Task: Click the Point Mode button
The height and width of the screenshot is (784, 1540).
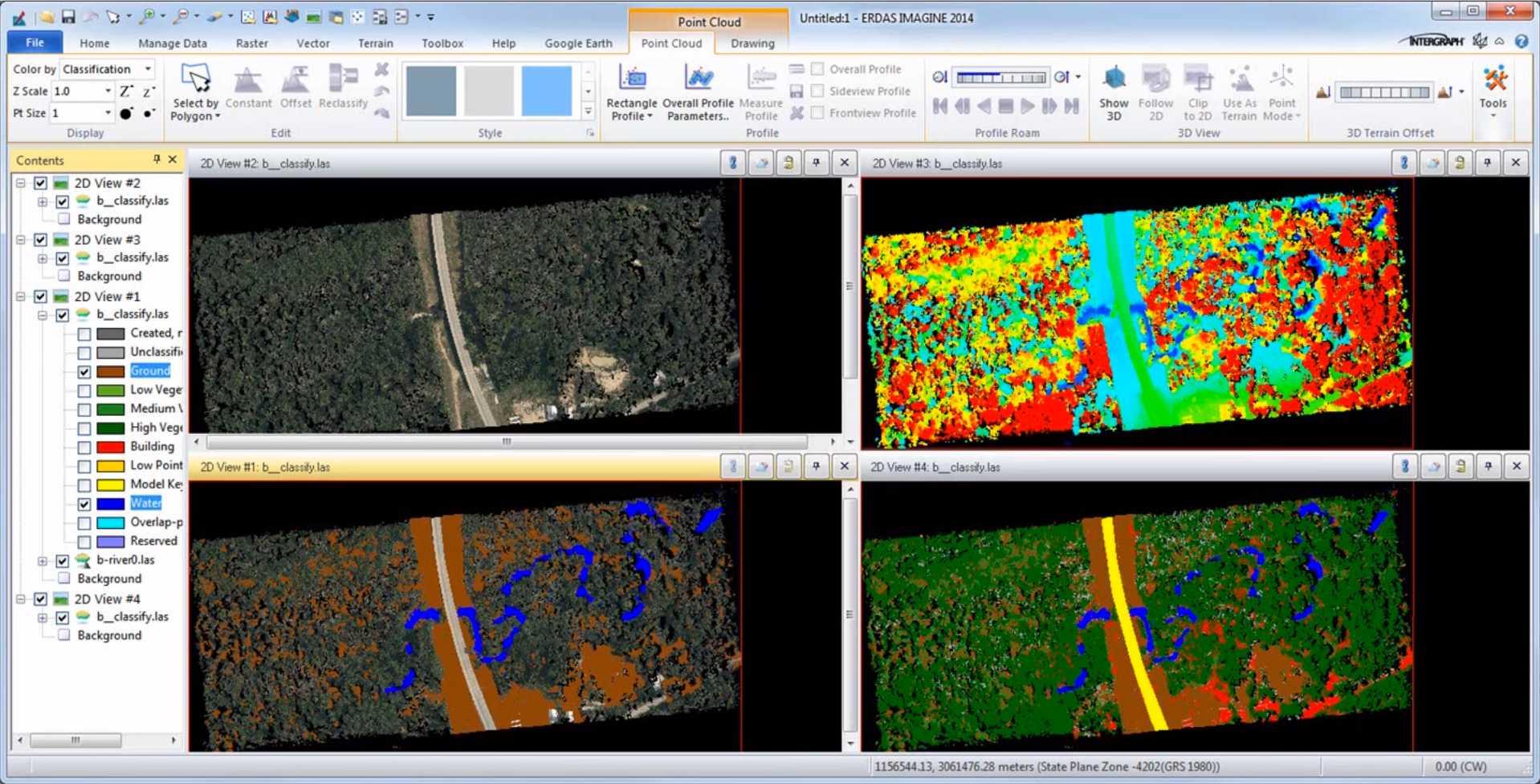Action: tap(1281, 92)
